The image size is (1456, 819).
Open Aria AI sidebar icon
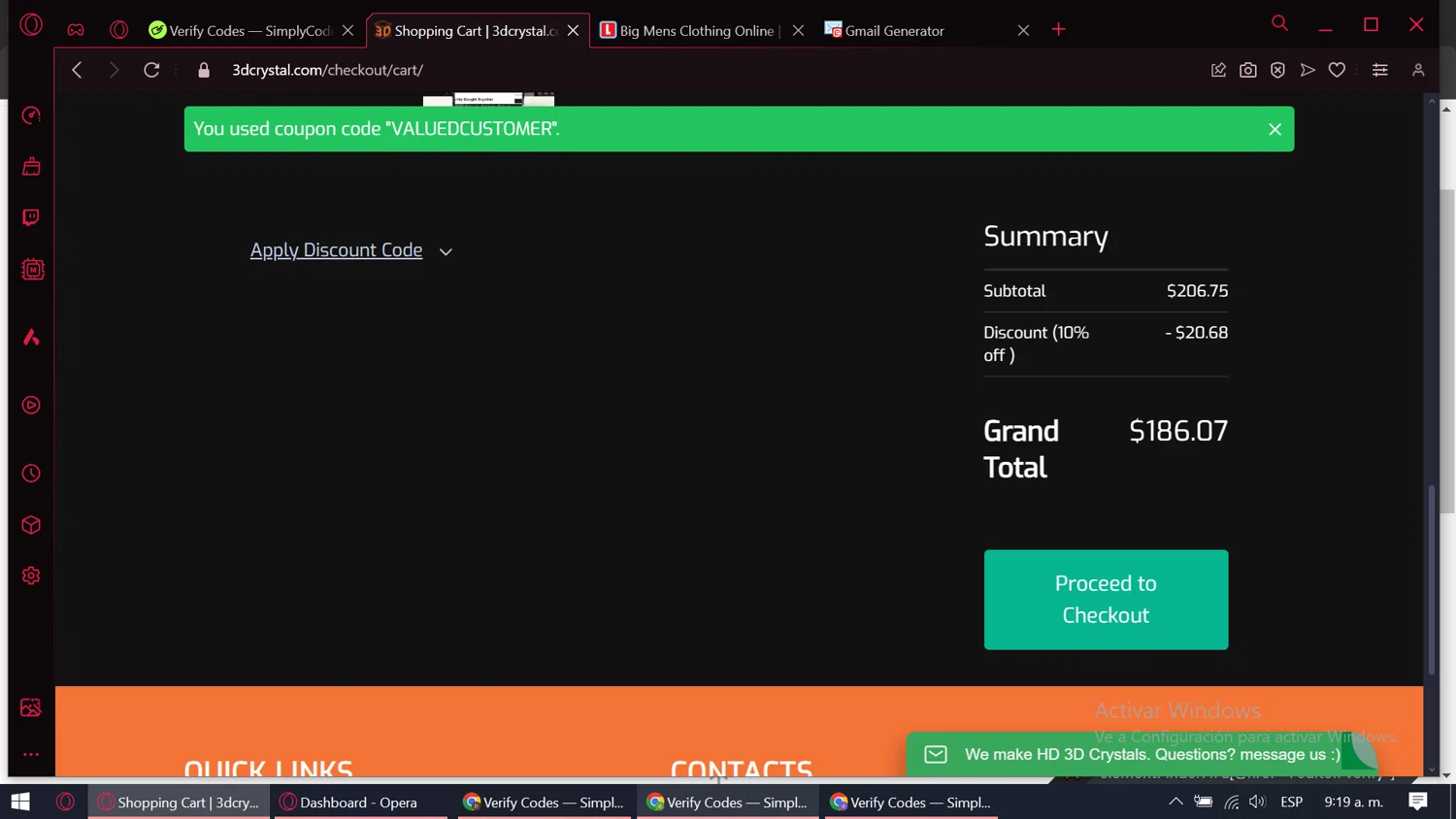31,337
